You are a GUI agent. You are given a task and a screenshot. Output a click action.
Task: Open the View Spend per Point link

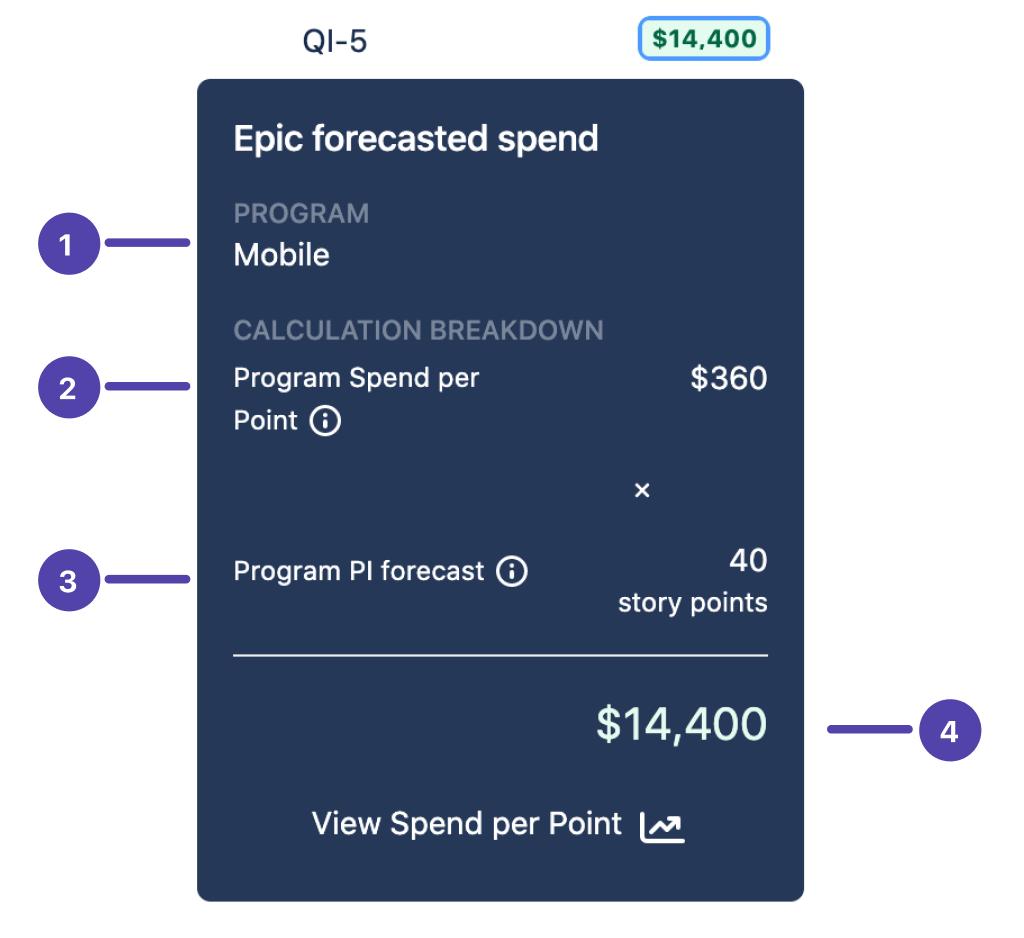click(x=467, y=824)
